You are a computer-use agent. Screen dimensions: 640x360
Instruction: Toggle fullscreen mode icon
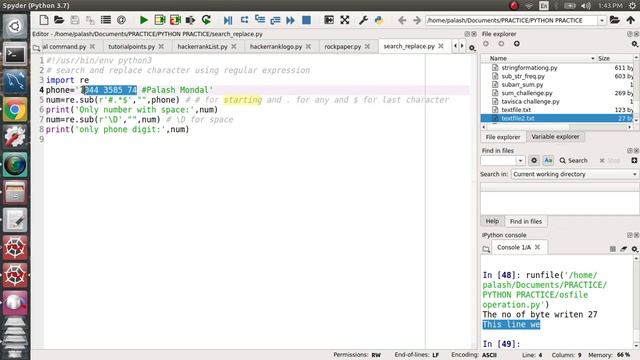(x=344, y=20)
